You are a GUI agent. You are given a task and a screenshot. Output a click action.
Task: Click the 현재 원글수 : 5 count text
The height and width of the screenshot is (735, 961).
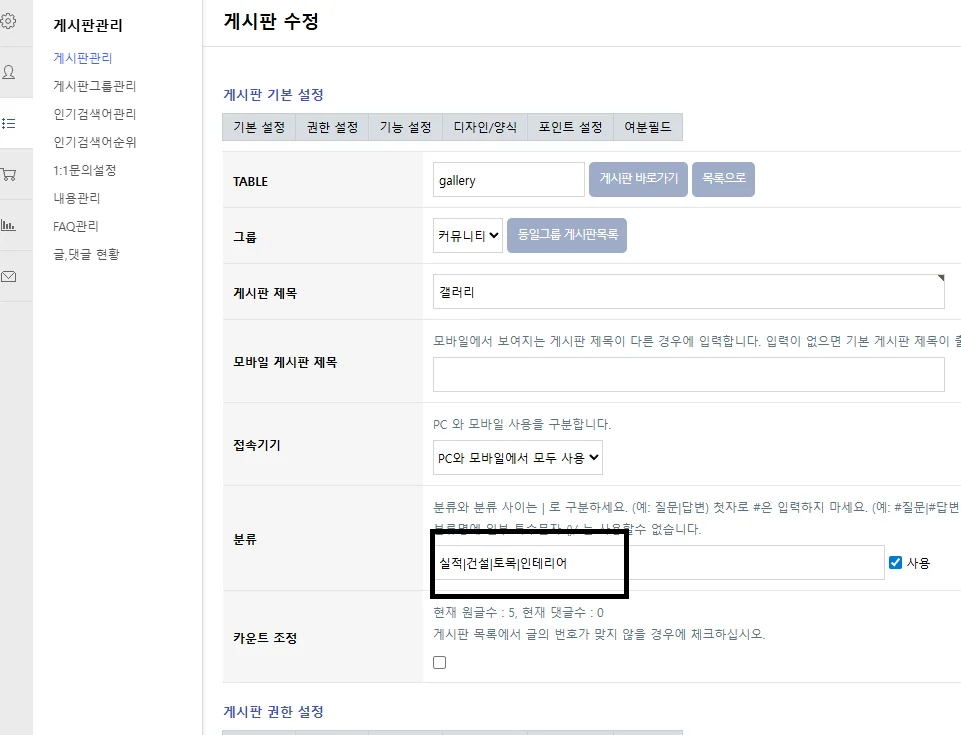(474, 612)
